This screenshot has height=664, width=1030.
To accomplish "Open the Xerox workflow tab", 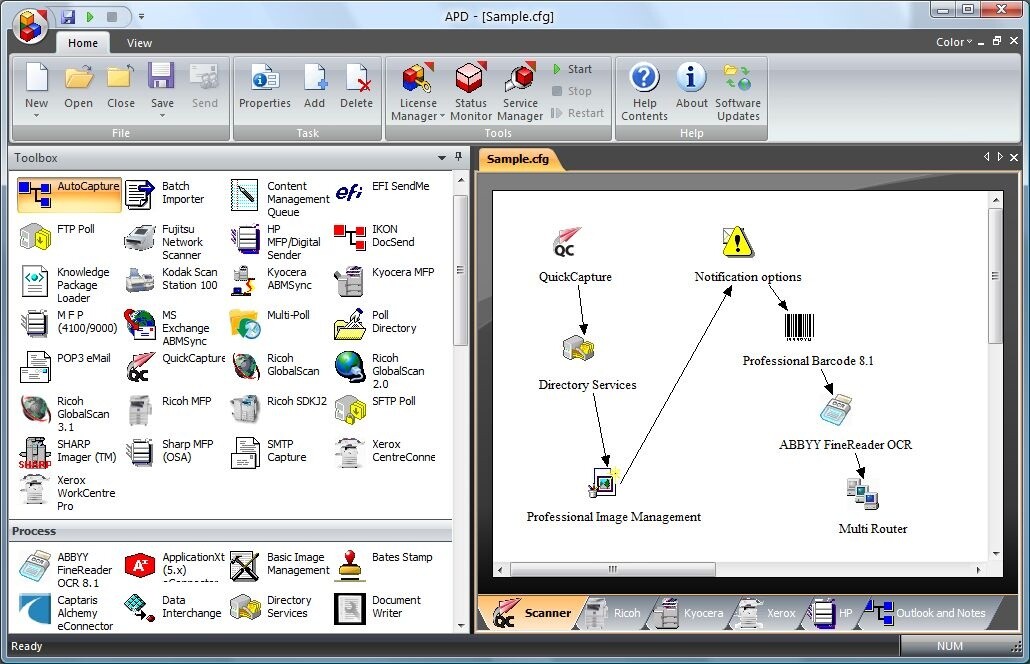I will coord(767,613).
